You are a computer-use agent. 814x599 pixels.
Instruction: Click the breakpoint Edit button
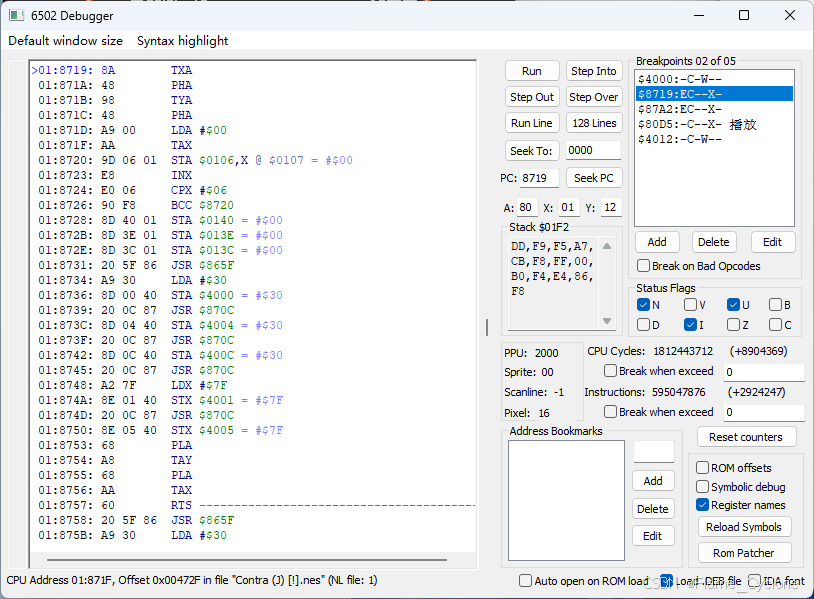click(x=772, y=242)
